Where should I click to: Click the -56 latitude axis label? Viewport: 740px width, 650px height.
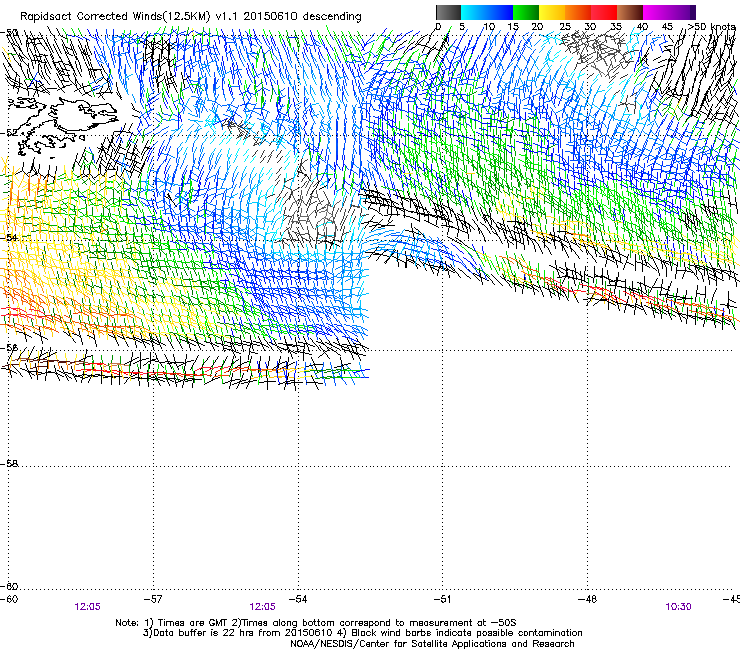coord(9,348)
